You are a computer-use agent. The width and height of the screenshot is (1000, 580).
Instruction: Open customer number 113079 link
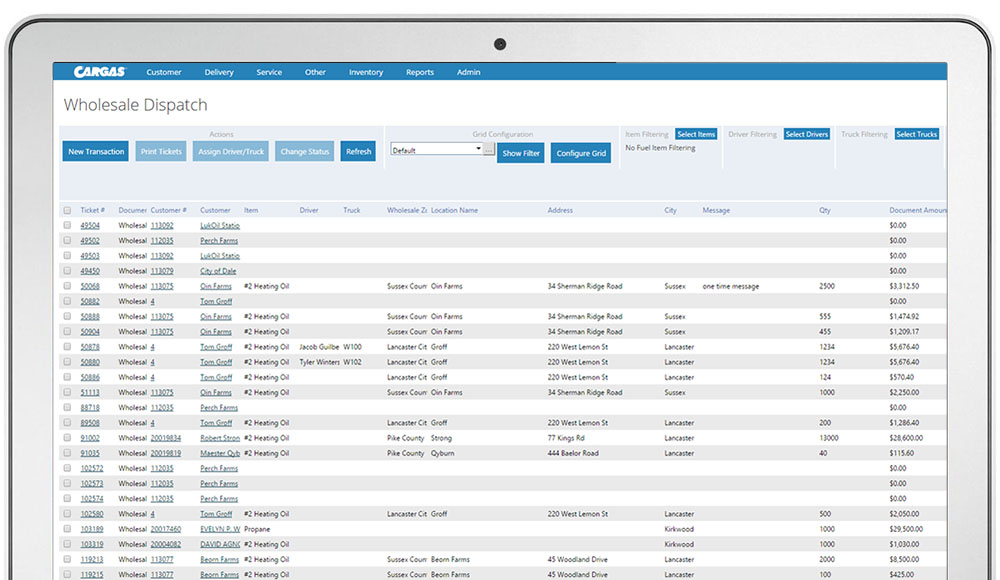click(x=162, y=271)
